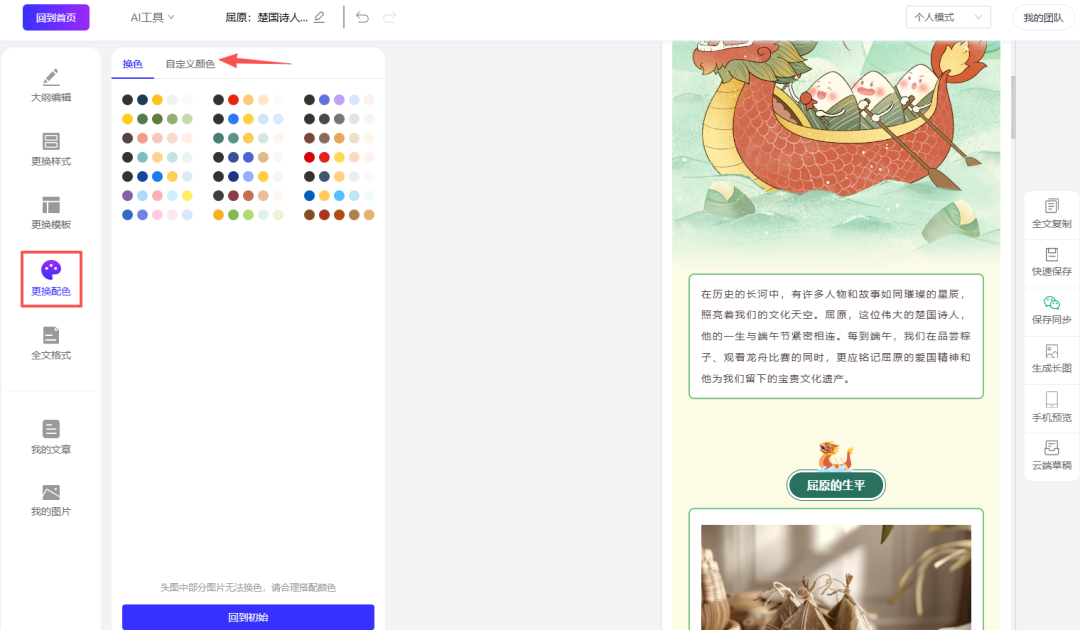Click the 回到首页 button
This screenshot has width=1080, height=630.
click(x=56, y=17)
